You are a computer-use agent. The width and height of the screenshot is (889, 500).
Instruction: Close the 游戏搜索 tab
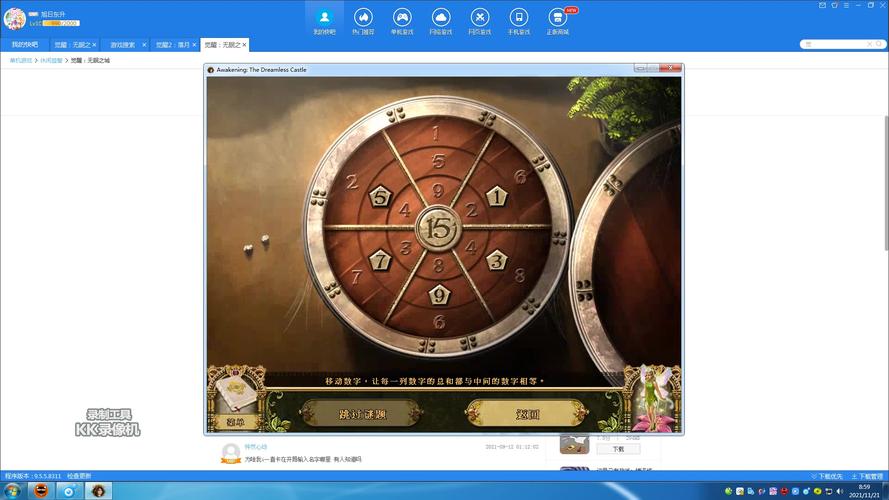pos(144,45)
